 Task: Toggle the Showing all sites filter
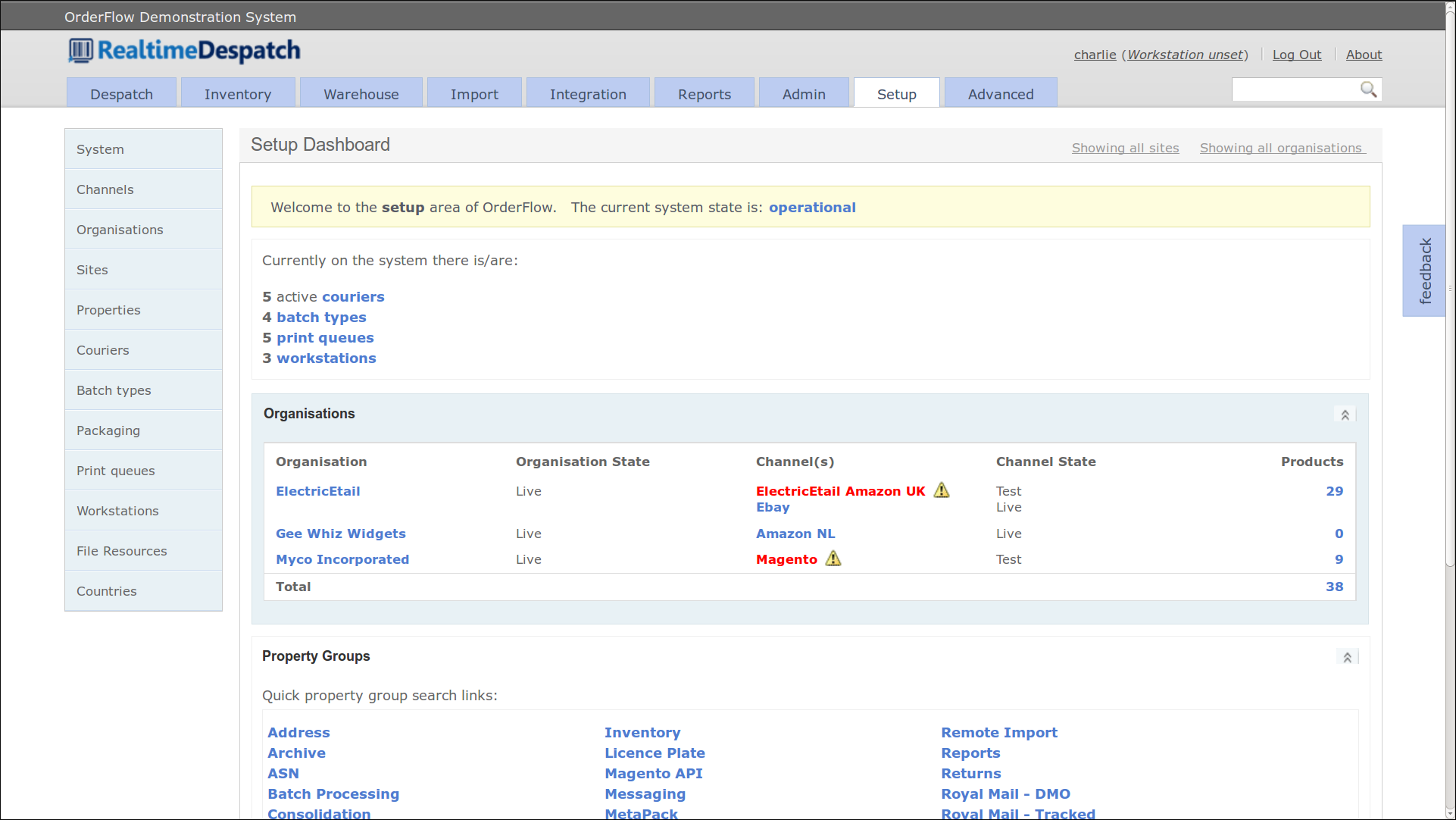click(1125, 148)
